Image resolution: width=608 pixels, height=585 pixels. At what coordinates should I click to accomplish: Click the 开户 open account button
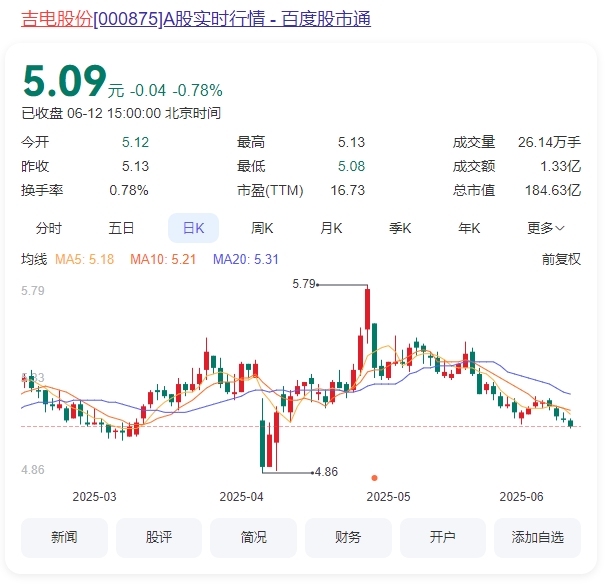443,537
